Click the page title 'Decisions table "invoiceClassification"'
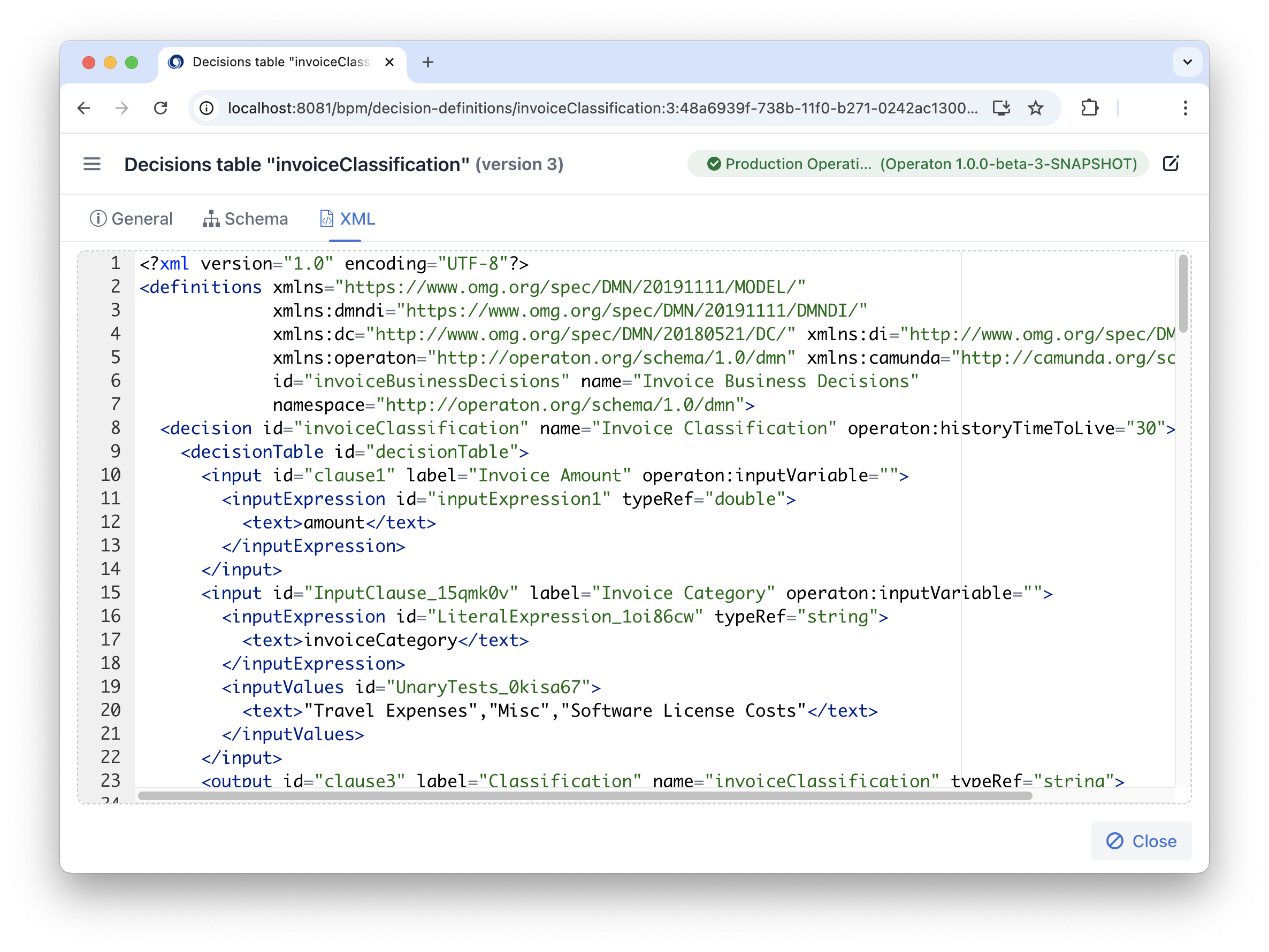This screenshot has width=1269, height=952. coord(296,165)
